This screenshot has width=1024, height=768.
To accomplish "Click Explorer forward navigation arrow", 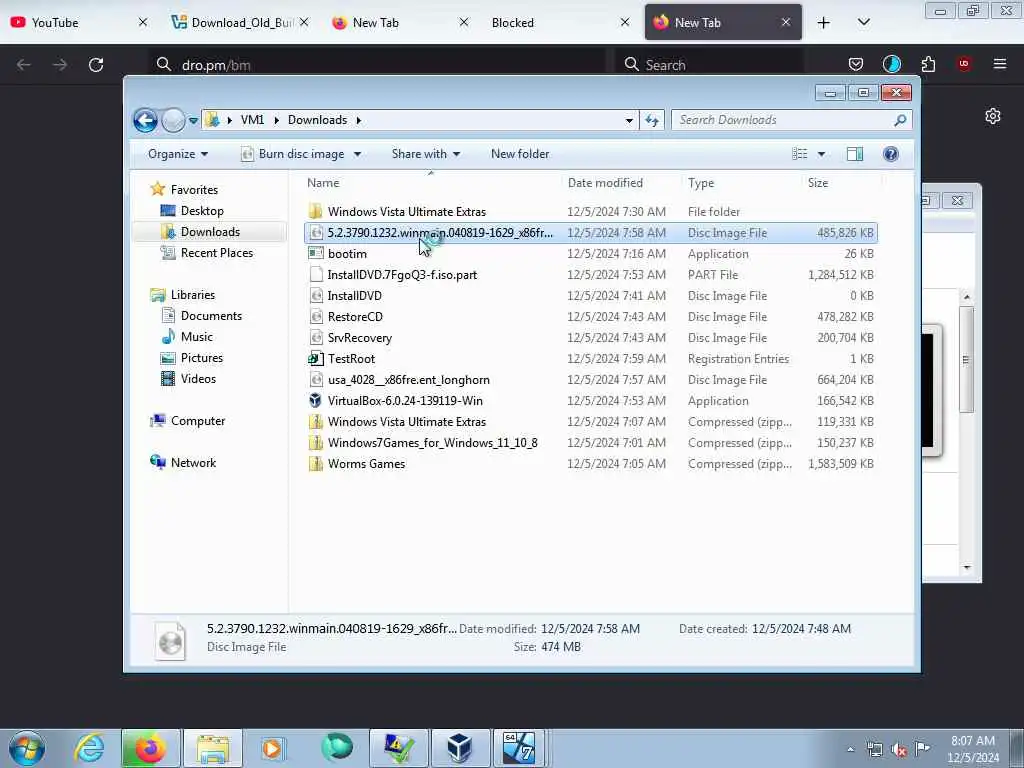I will click(173, 120).
